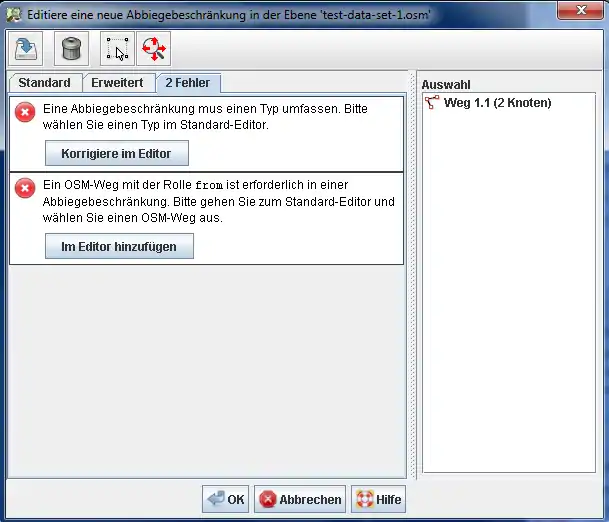Click the application icon in the title bar
Screen dimensions: 609x522
pyautogui.click(x=15, y=11)
